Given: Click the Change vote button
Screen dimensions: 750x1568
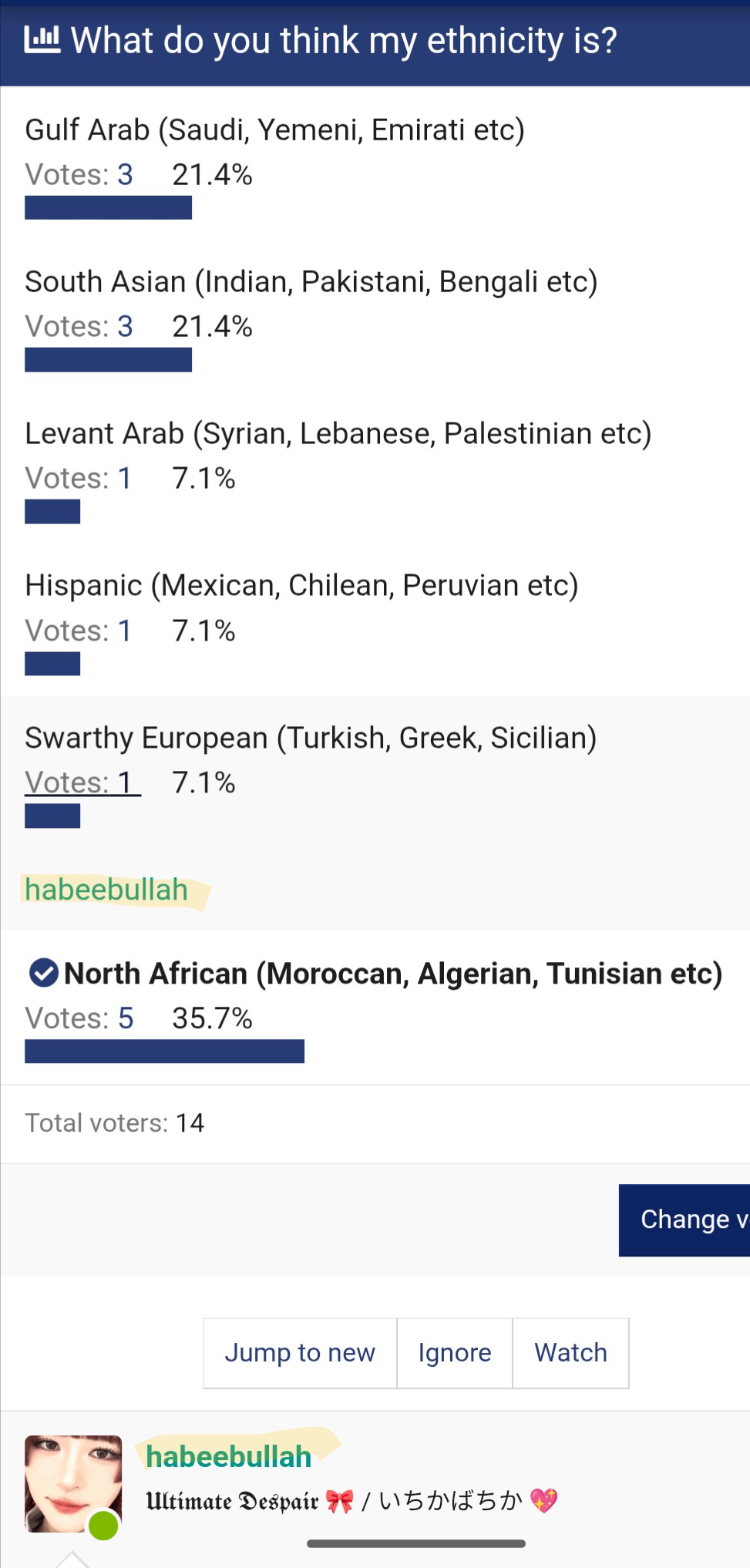Looking at the screenshot, I should tap(684, 1220).
